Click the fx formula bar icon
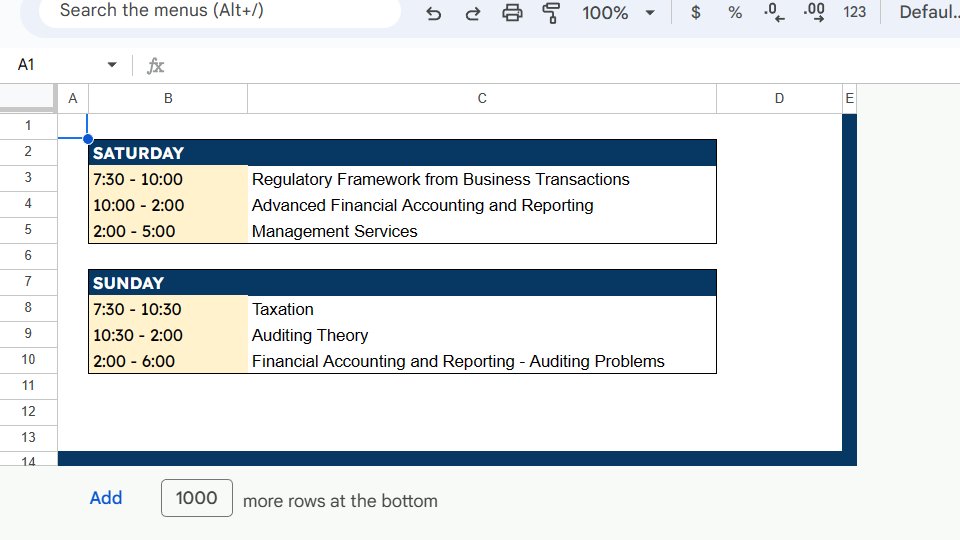This screenshot has width=960, height=540. click(x=156, y=65)
